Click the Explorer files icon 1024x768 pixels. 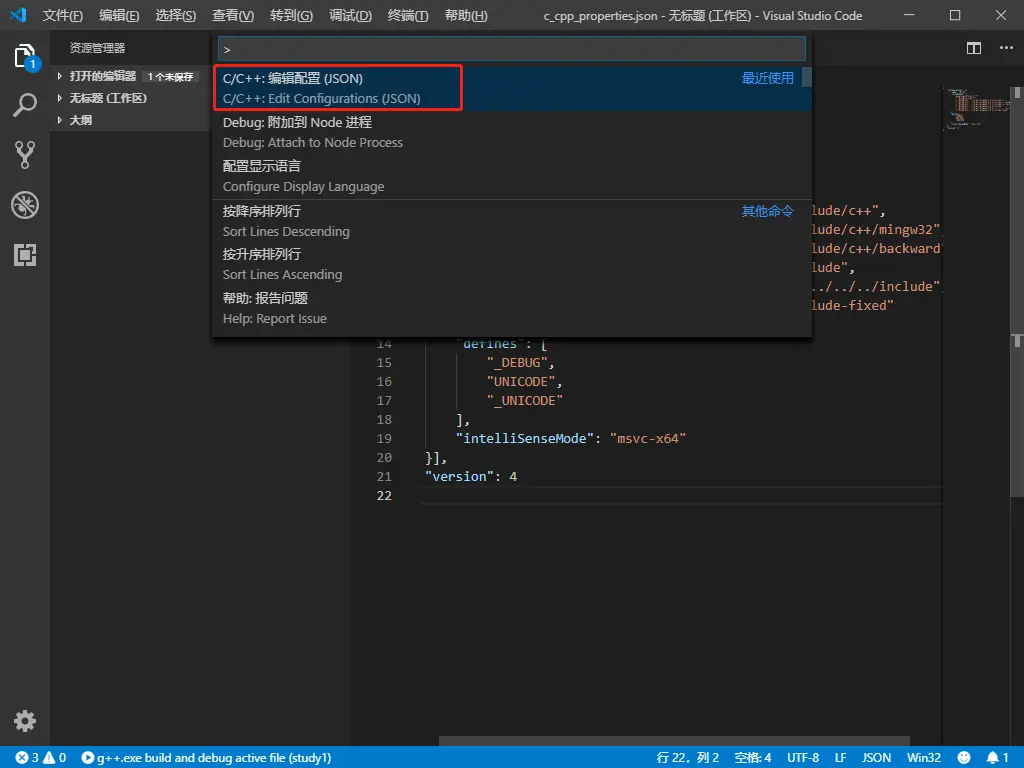point(25,56)
